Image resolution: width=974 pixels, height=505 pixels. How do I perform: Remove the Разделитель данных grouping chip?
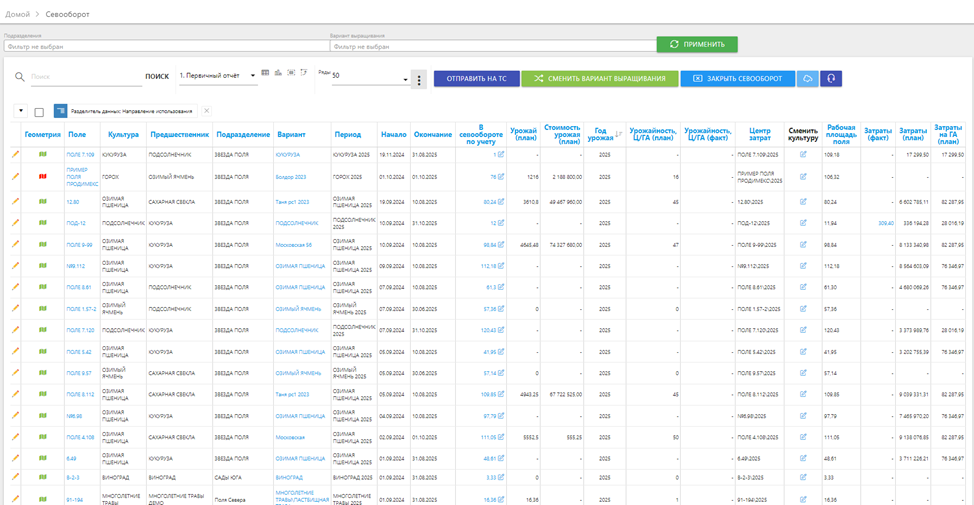pyautogui.click(x=206, y=111)
